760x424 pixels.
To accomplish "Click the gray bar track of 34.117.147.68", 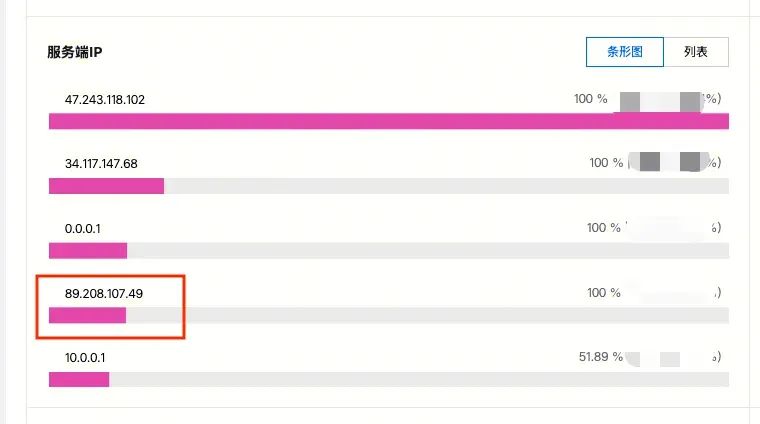I will [446, 186].
